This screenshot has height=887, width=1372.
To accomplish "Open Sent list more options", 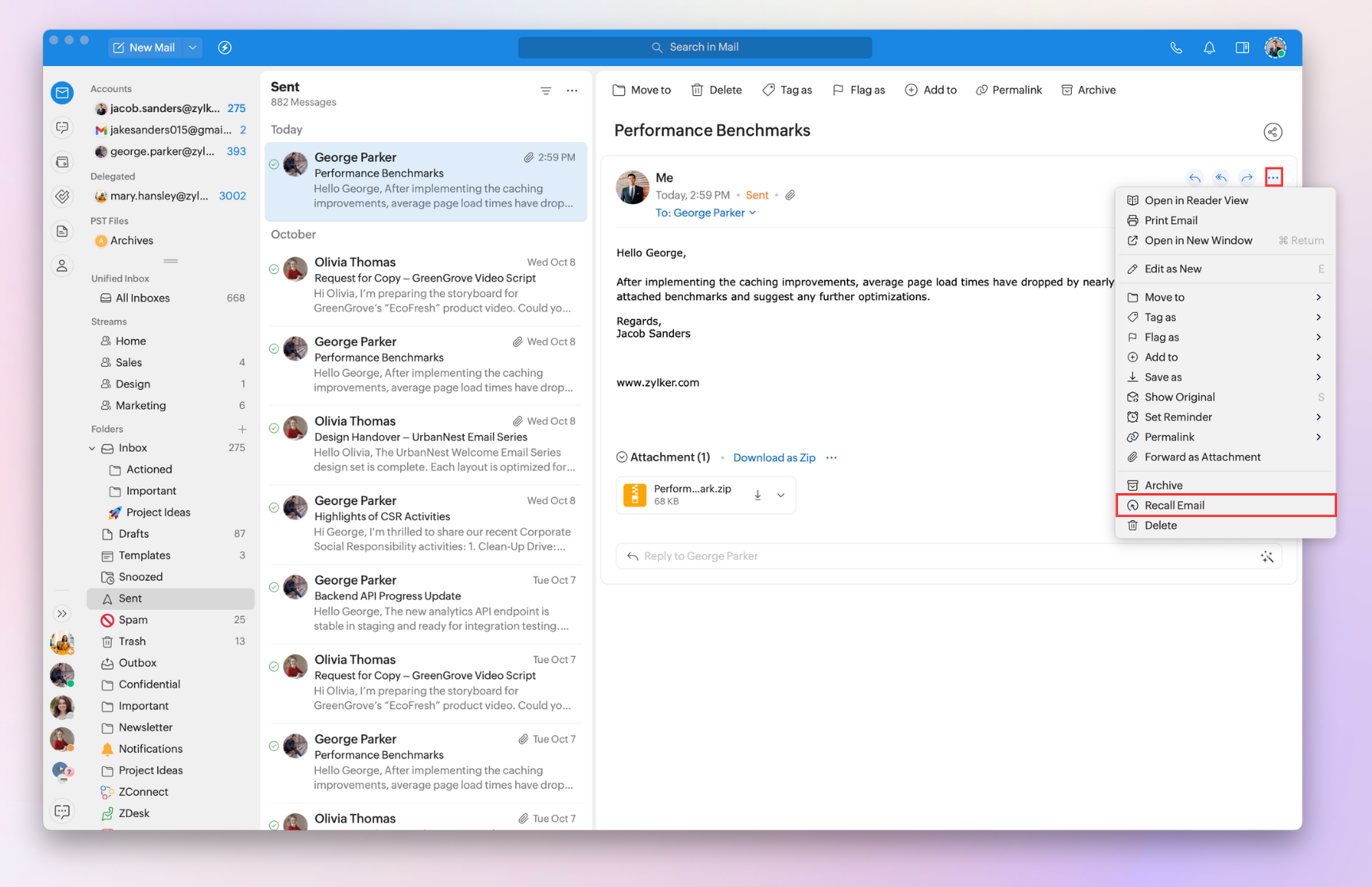I will [572, 91].
